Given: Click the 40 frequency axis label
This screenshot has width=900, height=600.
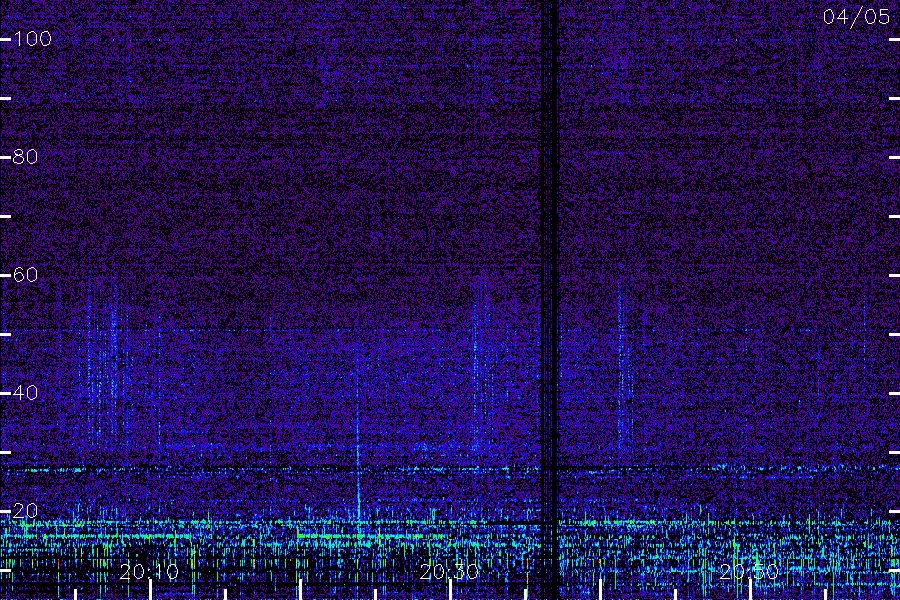Looking at the screenshot, I should tap(25, 393).
